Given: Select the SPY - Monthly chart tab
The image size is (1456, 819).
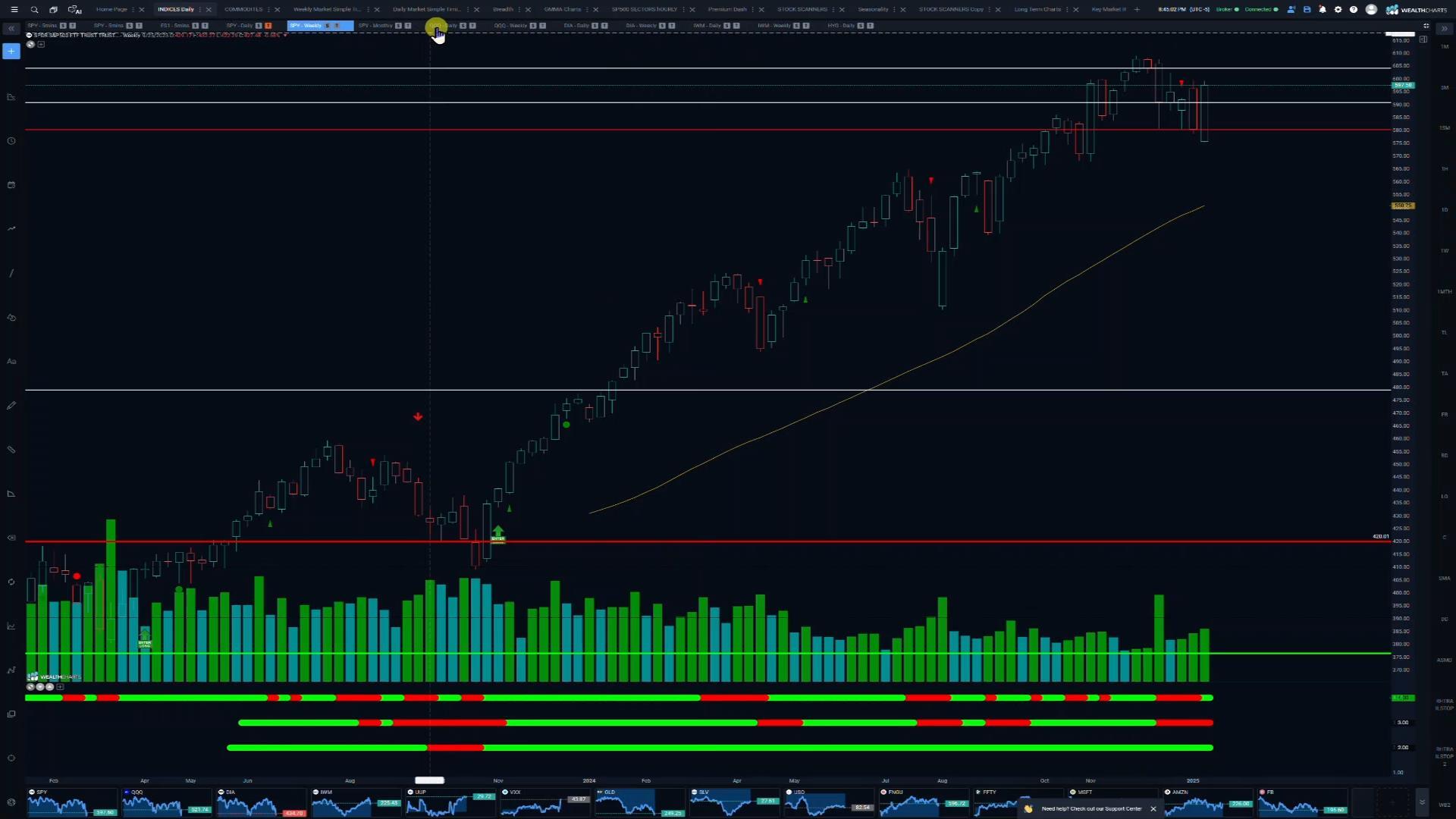Looking at the screenshot, I should (x=376, y=25).
